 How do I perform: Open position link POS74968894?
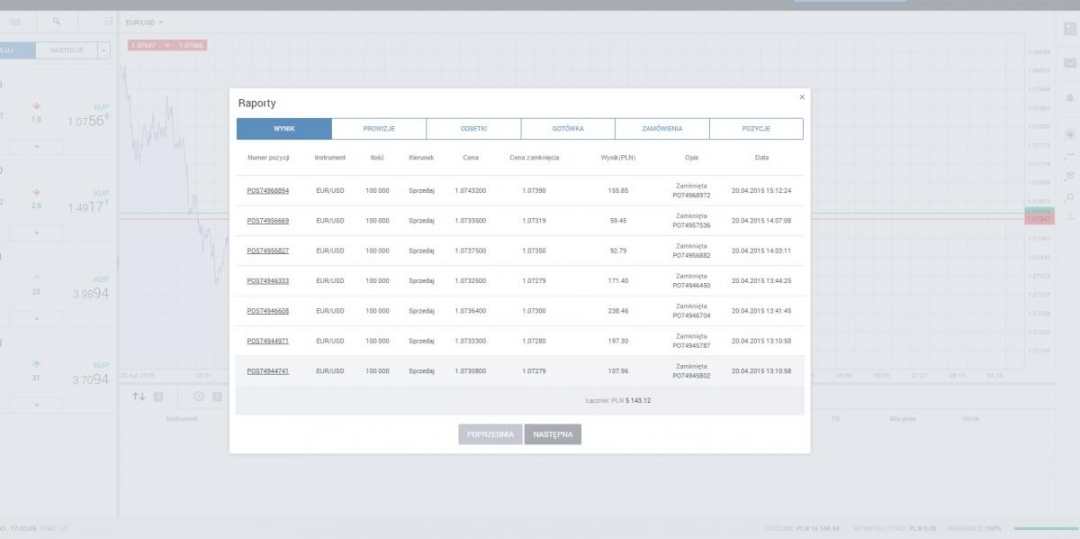coord(267,191)
